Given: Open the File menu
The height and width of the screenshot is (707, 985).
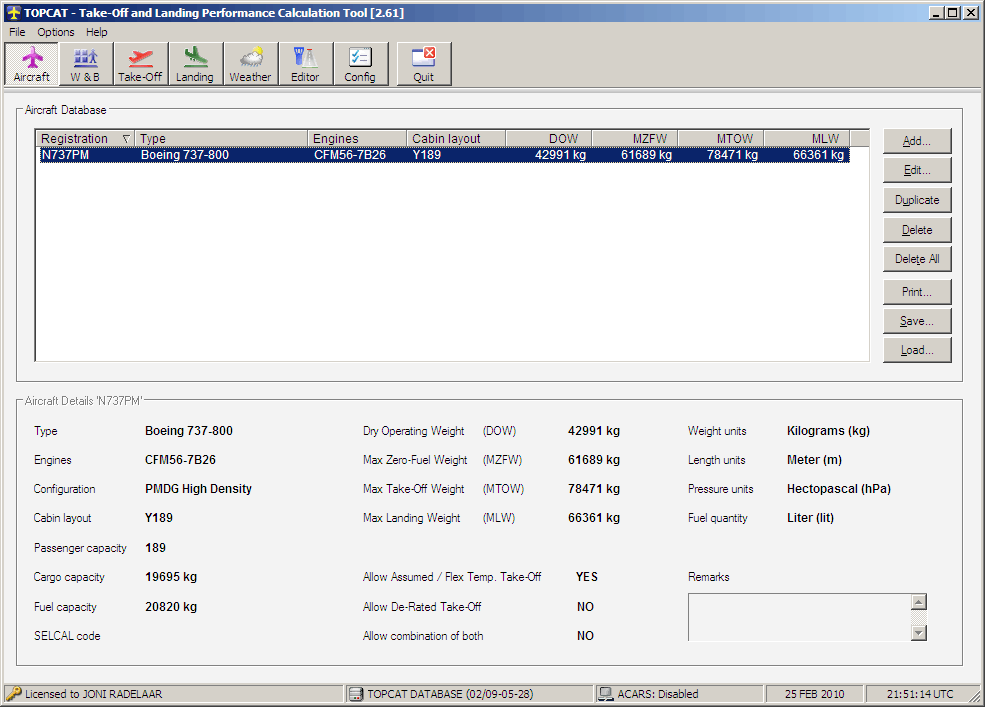Looking at the screenshot, I should (x=17, y=32).
